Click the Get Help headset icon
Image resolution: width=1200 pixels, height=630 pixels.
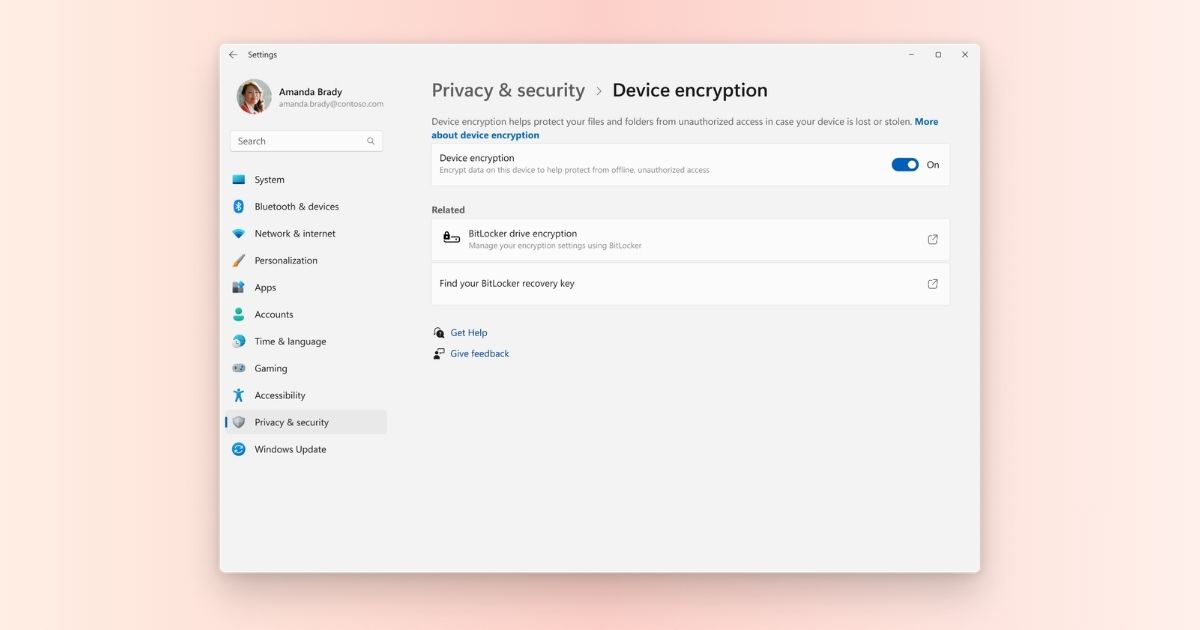(439, 333)
